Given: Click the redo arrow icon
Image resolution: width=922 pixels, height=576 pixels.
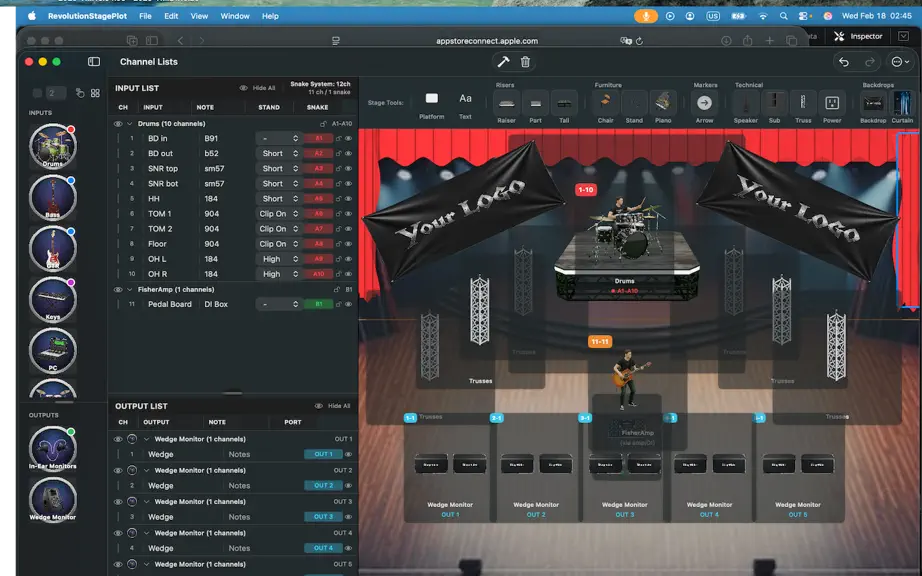Looking at the screenshot, I should pos(870,62).
